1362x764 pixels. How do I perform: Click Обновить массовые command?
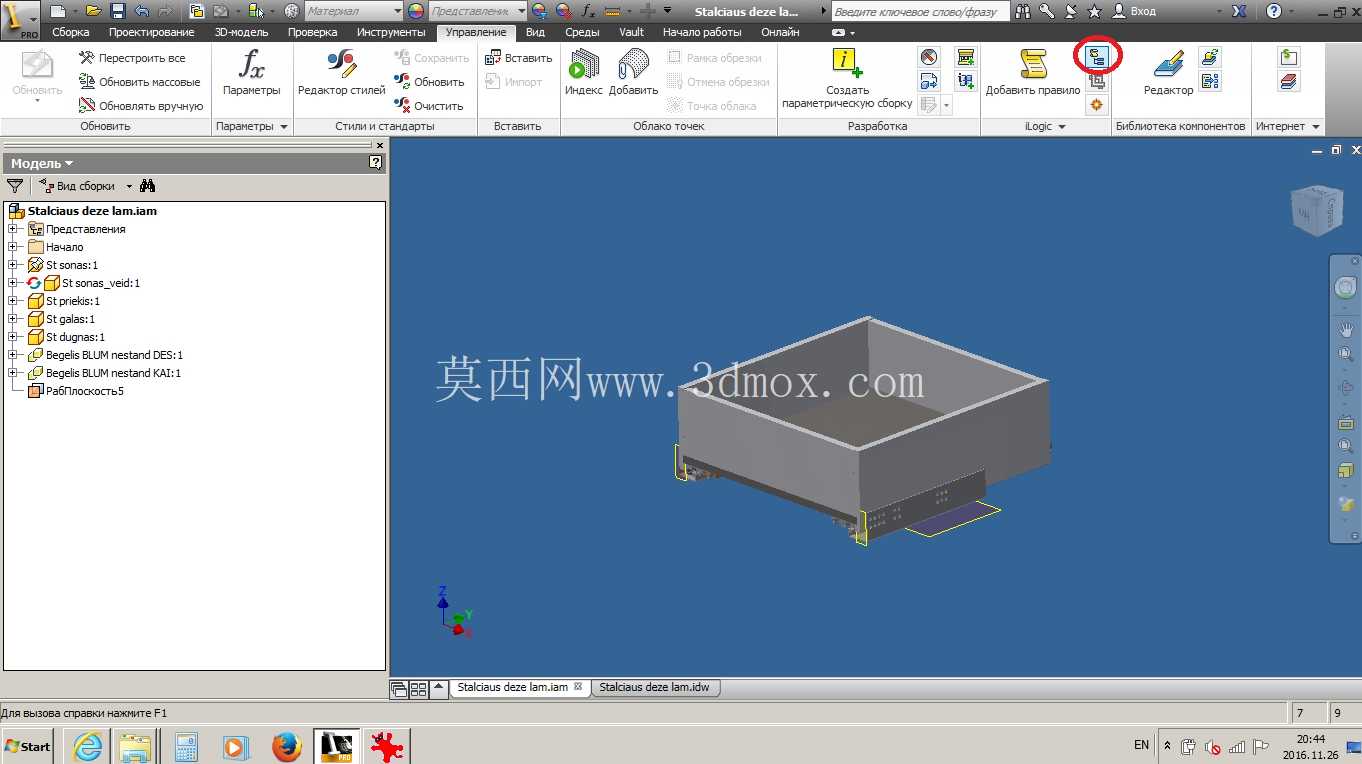[x=140, y=82]
